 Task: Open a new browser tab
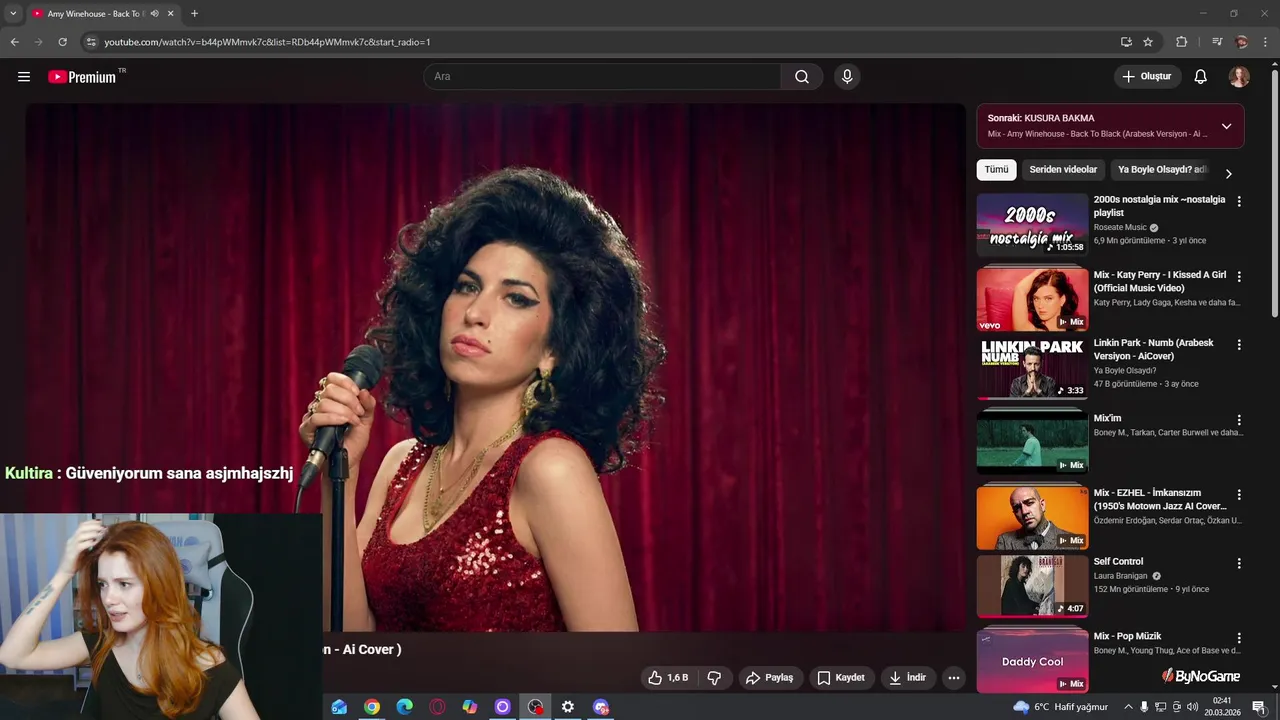(194, 14)
